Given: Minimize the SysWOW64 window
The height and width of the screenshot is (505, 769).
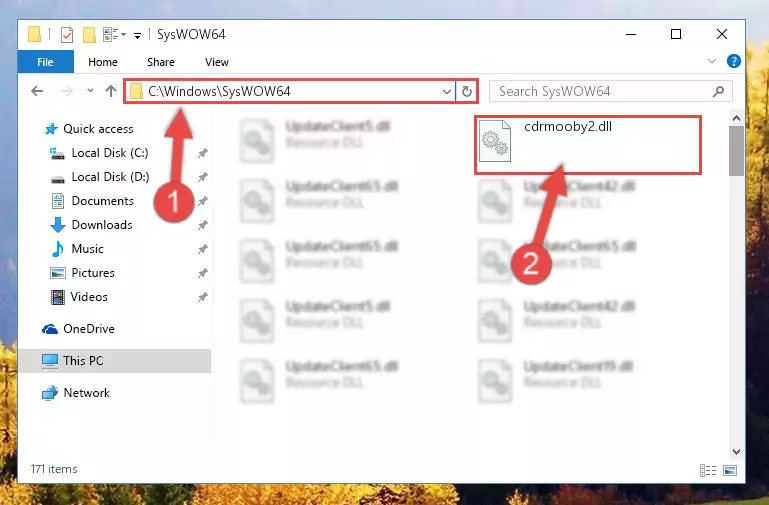Looking at the screenshot, I should 631,34.
